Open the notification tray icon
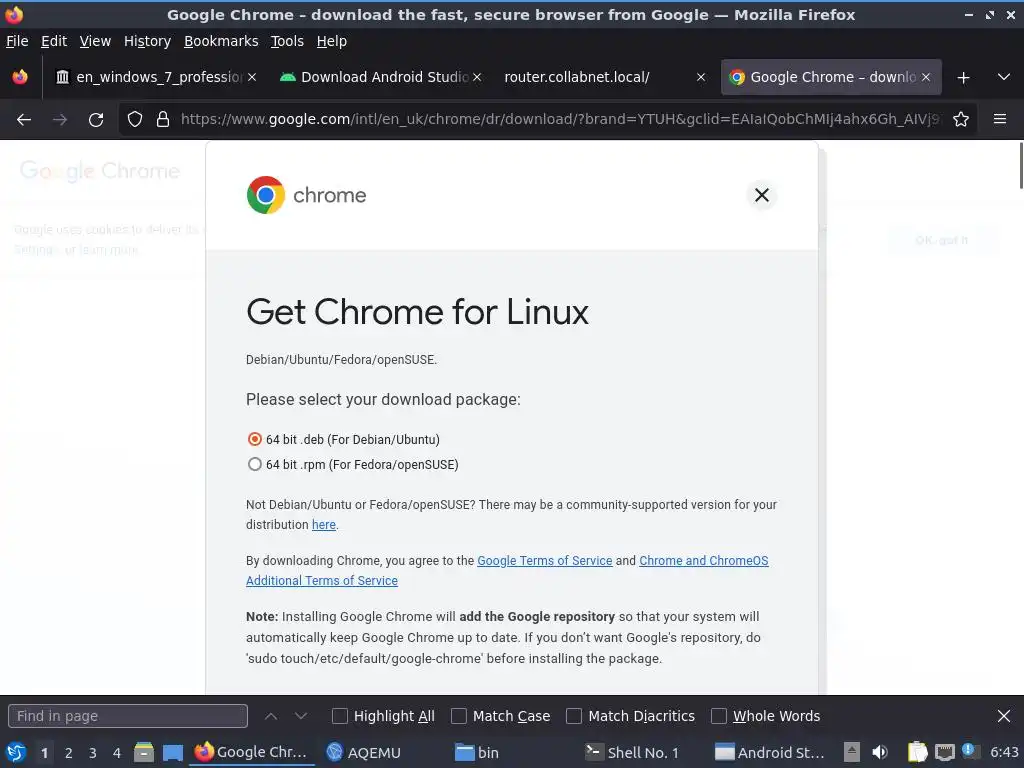The width and height of the screenshot is (1024, 768). point(970,751)
